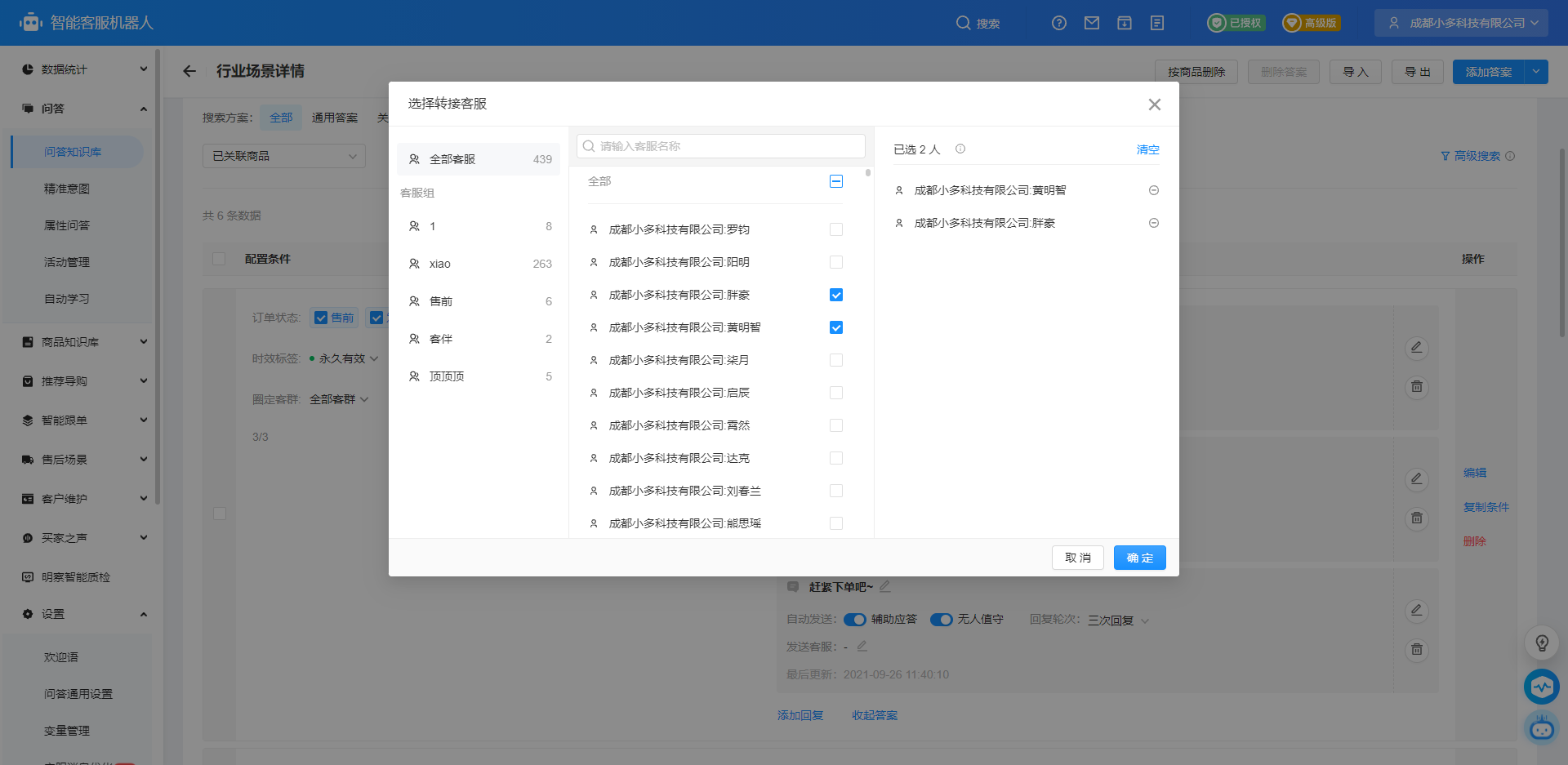Click the 取消 button

(x=1078, y=558)
